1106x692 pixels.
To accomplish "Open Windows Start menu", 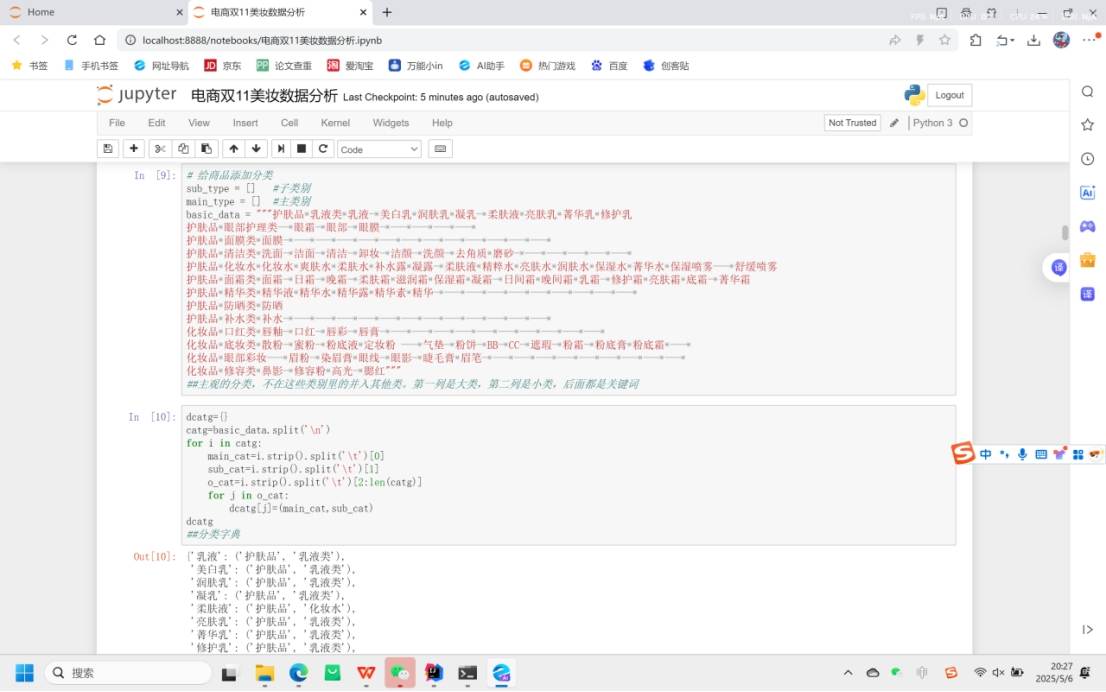I will click(x=25, y=673).
